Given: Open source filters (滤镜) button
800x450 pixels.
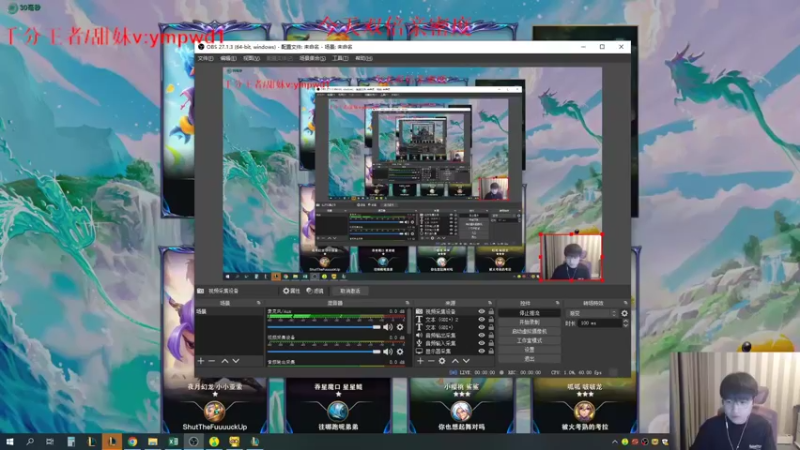Looking at the screenshot, I should 315,291.
